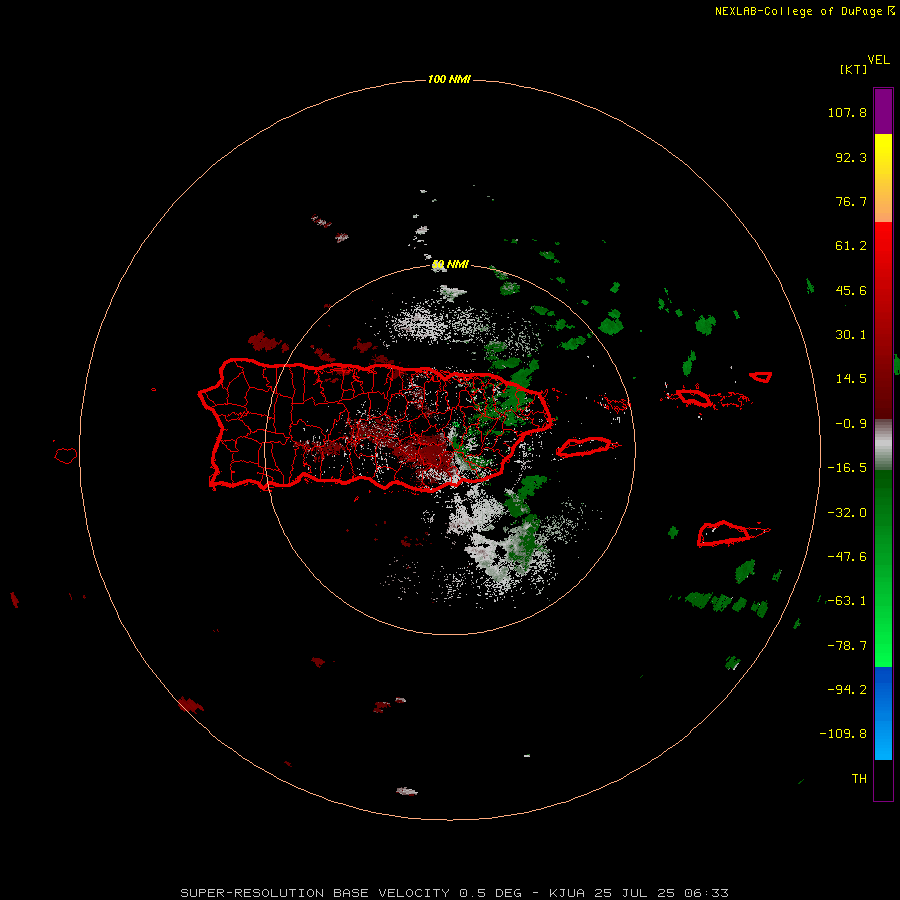Image resolution: width=900 pixels, height=900 pixels.
Task: Select the -16.5 legend value
Action: pos(847,468)
